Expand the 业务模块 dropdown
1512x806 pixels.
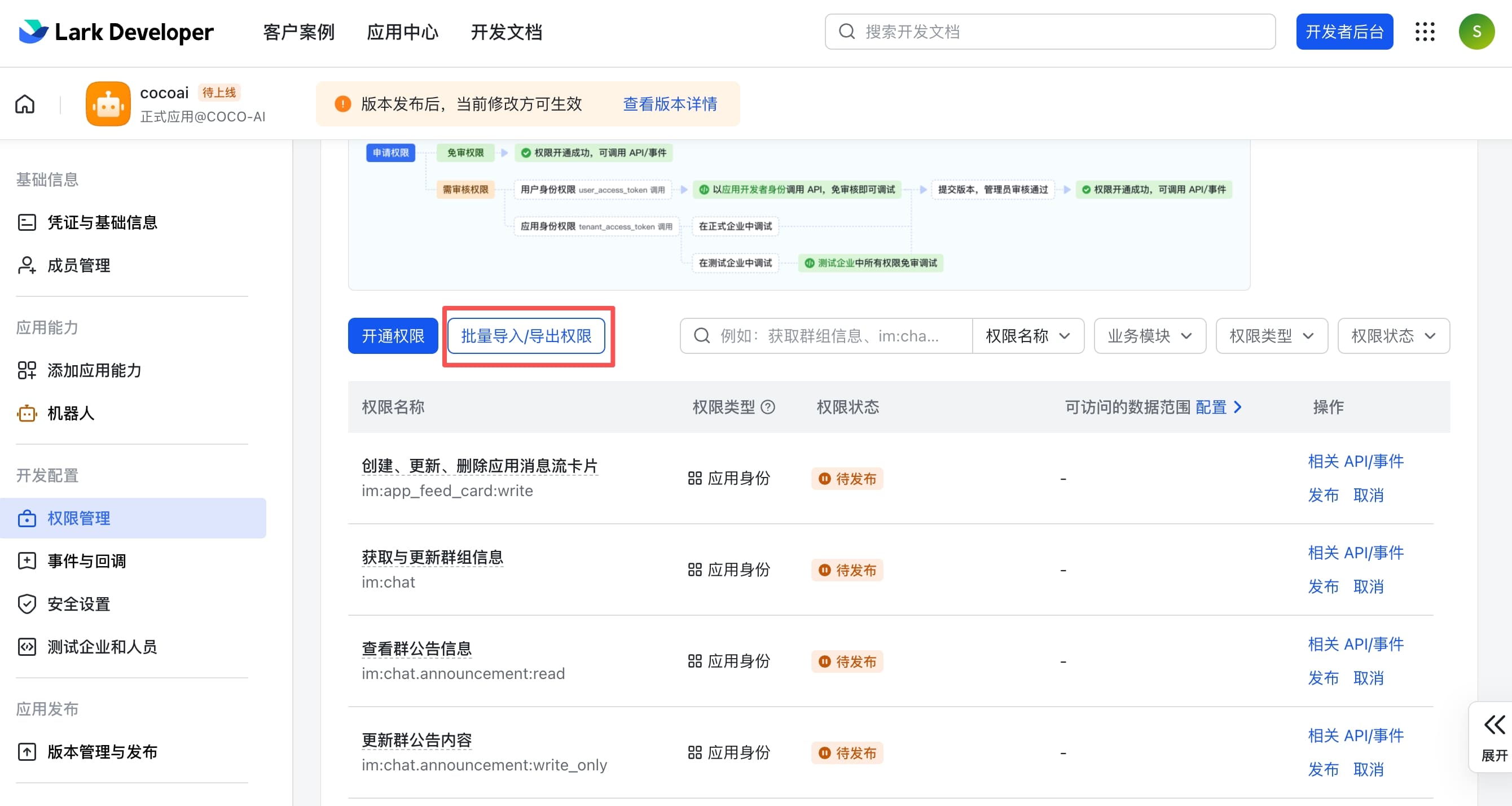point(1149,336)
